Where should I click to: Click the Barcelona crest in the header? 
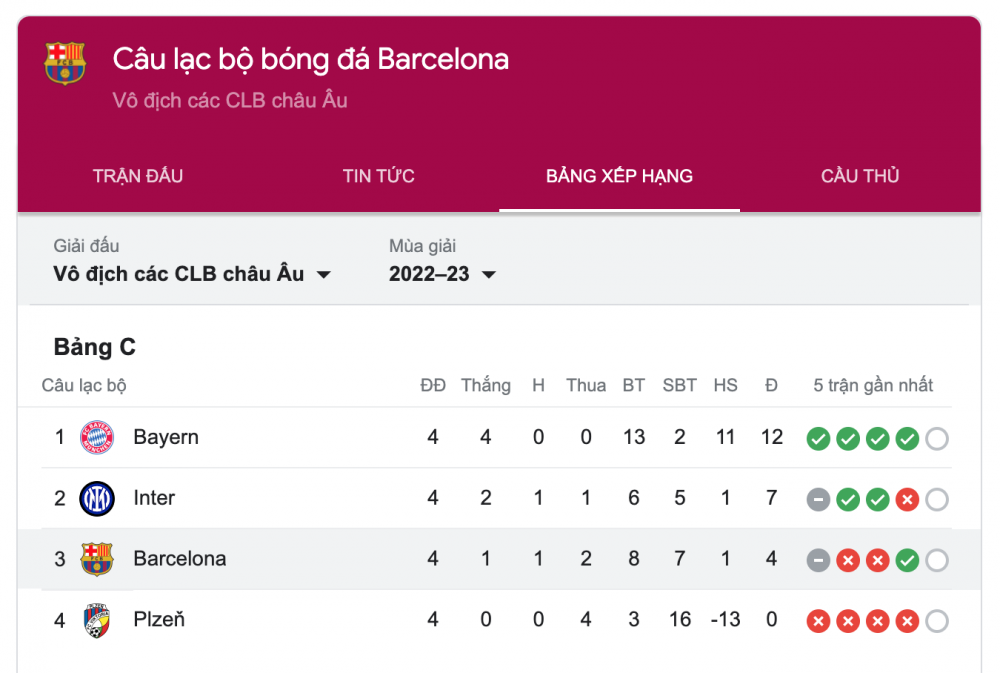[x=65, y=64]
